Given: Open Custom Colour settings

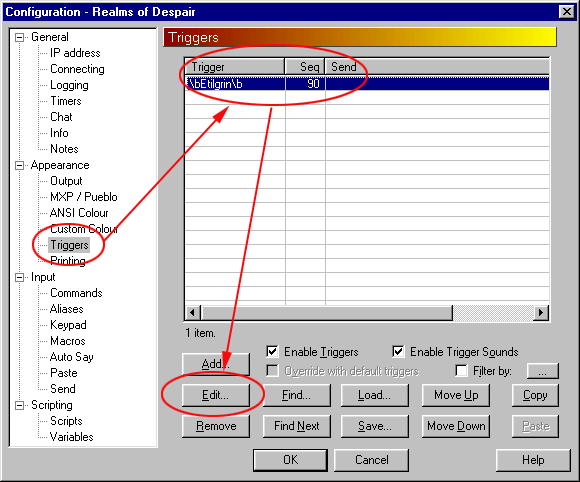Looking at the screenshot, I should pyautogui.click(x=84, y=229).
